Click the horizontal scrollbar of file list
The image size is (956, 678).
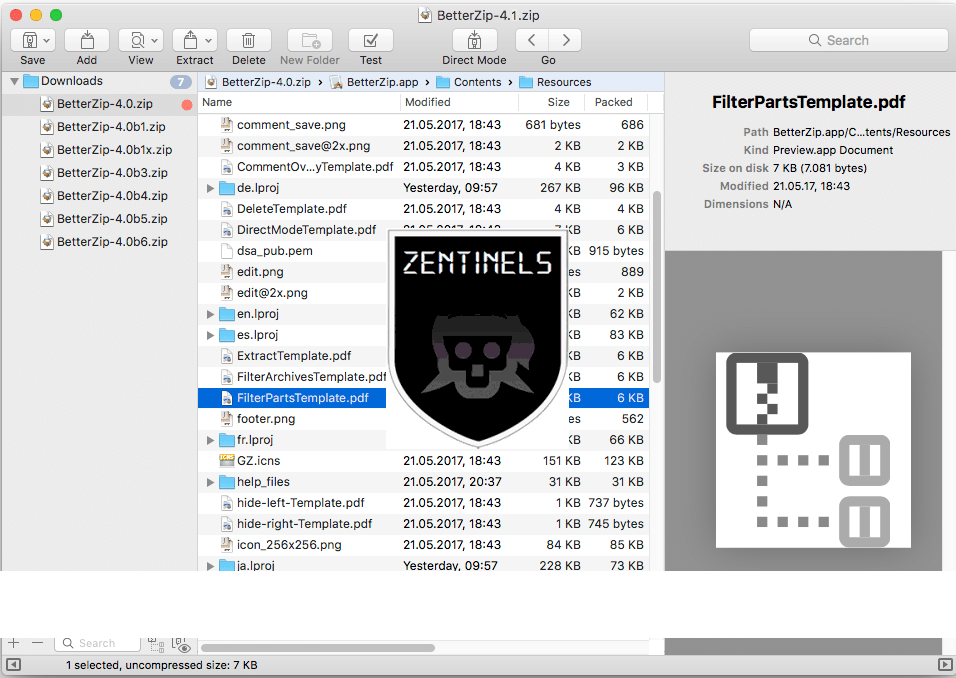pyautogui.click(x=318, y=648)
